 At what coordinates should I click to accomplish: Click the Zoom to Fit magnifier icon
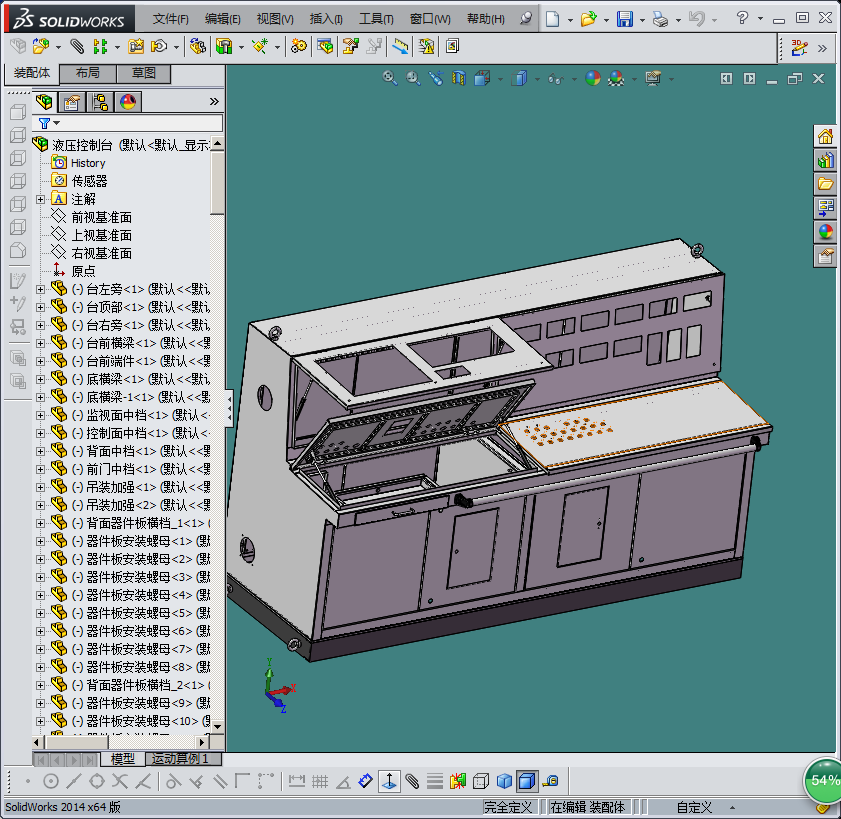pos(390,78)
